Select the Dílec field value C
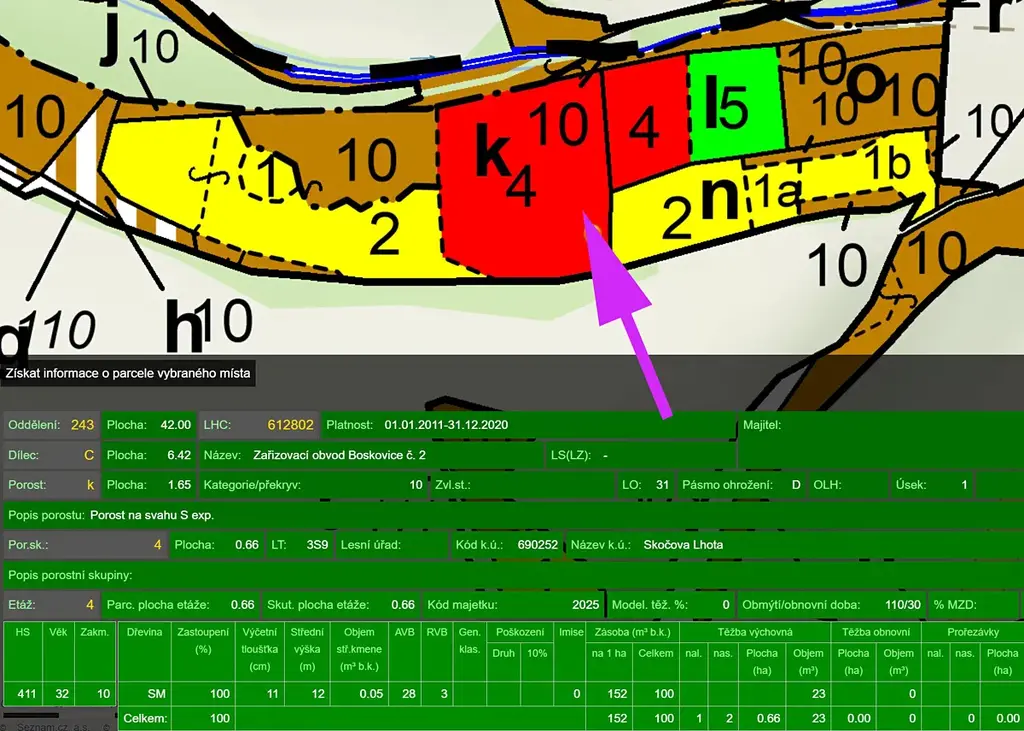This screenshot has height=731, width=1024. tap(88, 455)
